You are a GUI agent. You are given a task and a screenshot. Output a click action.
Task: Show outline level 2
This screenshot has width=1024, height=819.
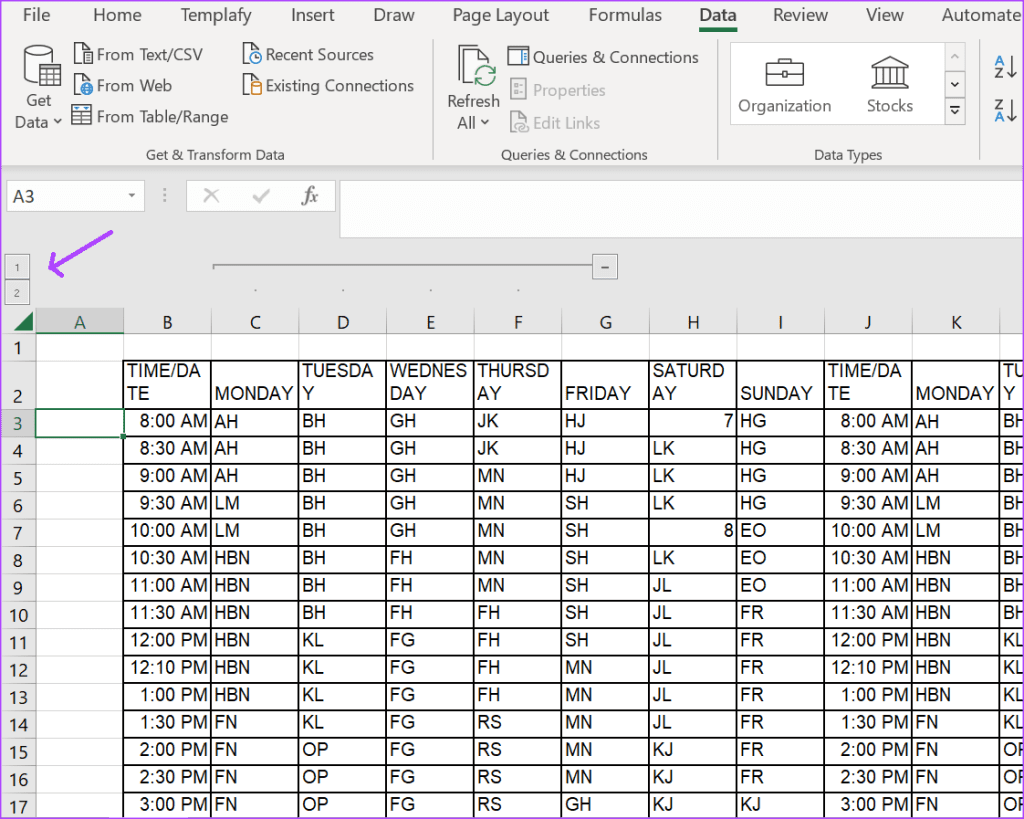coord(17,293)
